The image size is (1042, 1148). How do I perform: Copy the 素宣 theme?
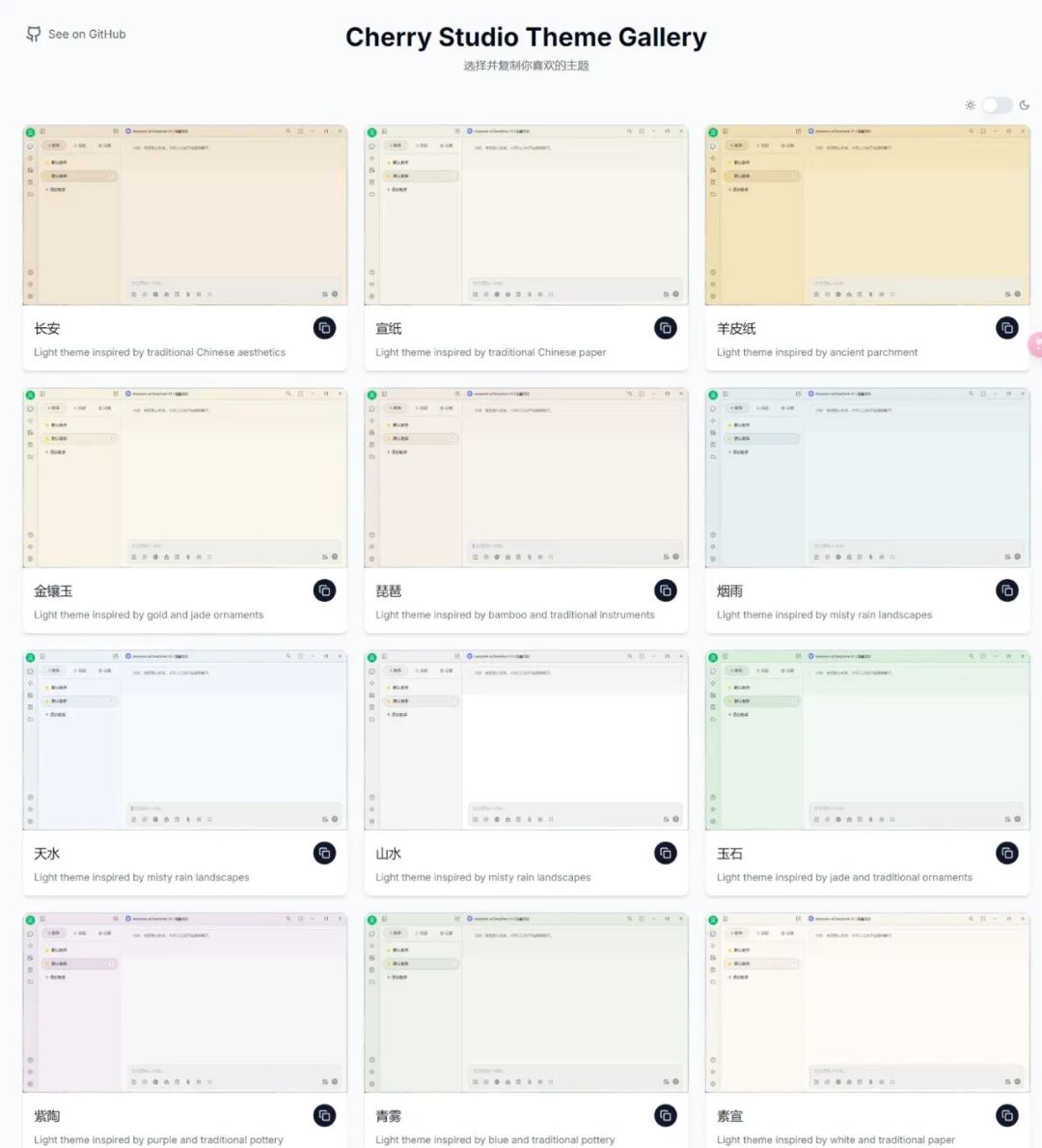[1007, 1116]
